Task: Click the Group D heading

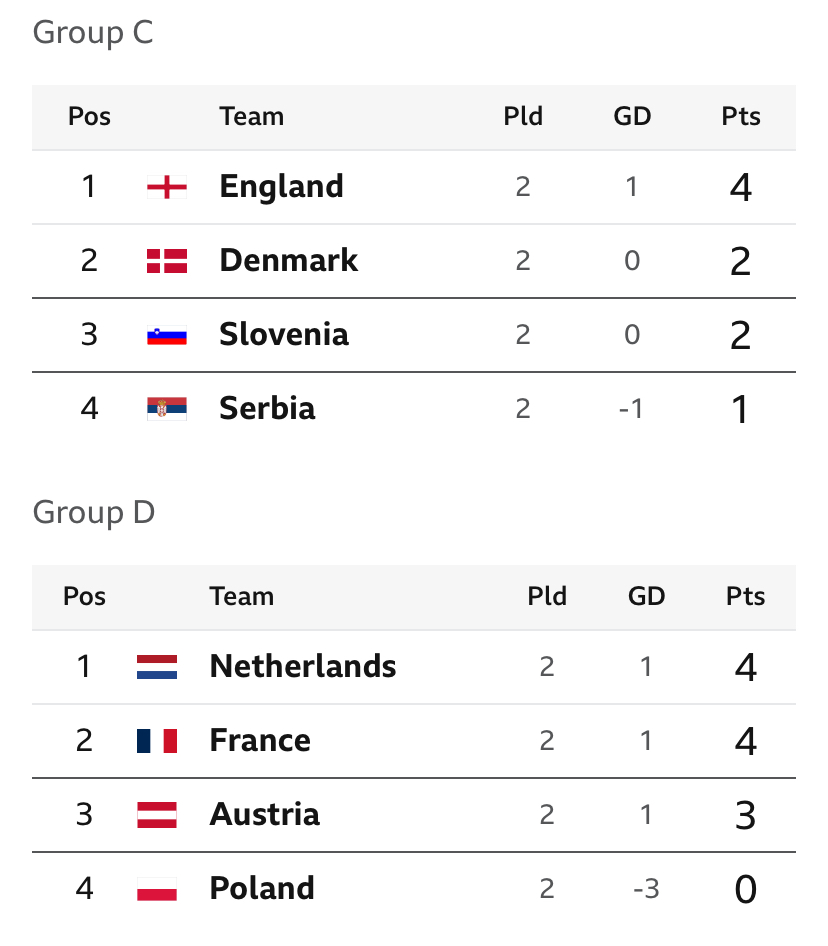Action: [x=94, y=513]
